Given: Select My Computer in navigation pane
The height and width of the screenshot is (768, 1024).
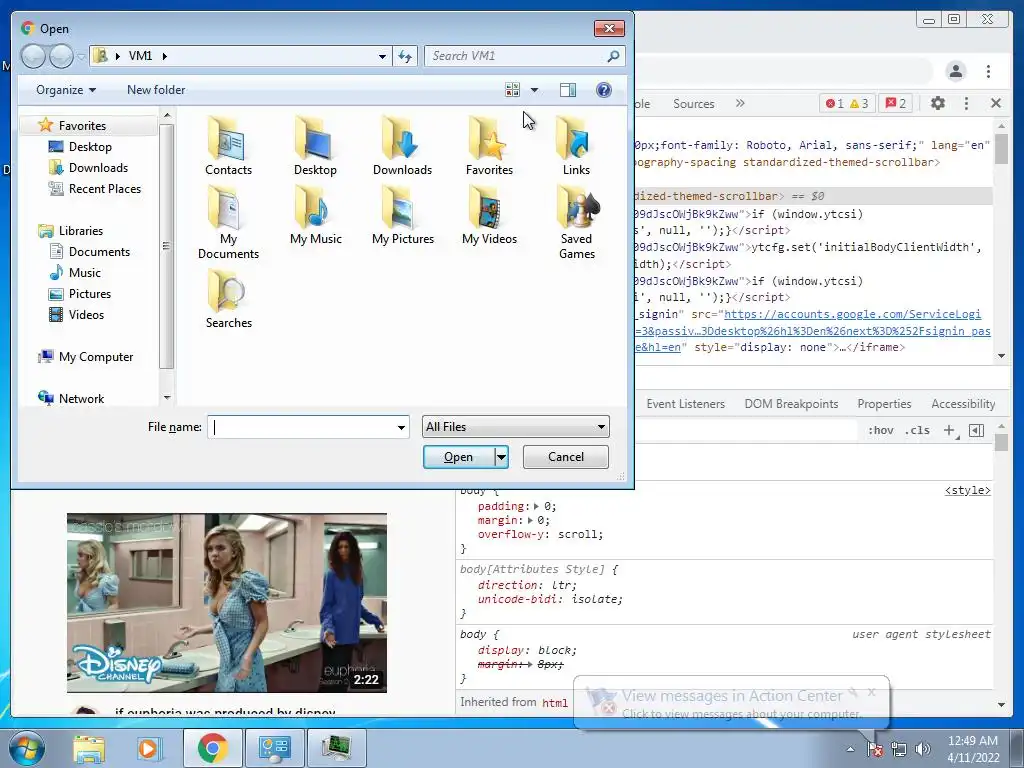Looking at the screenshot, I should [x=86, y=357].
